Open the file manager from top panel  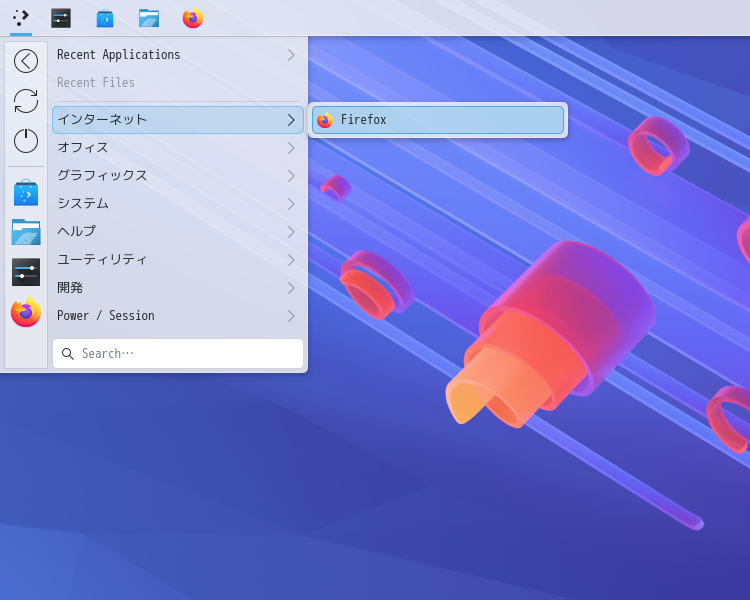coord(149,18)
